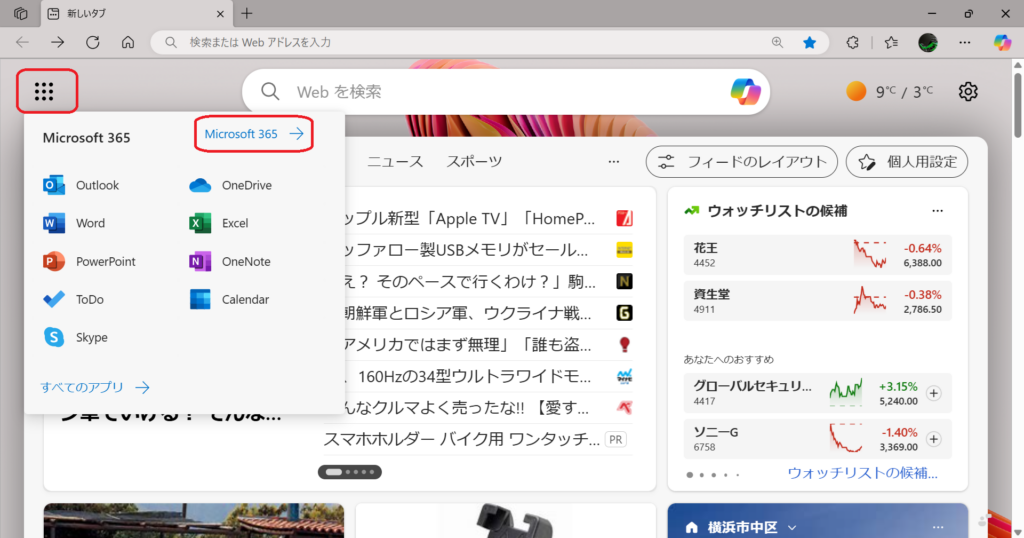Screen dimensions: 1024x538
Task: Open a new tab with plus button
Action: [247, 13]
